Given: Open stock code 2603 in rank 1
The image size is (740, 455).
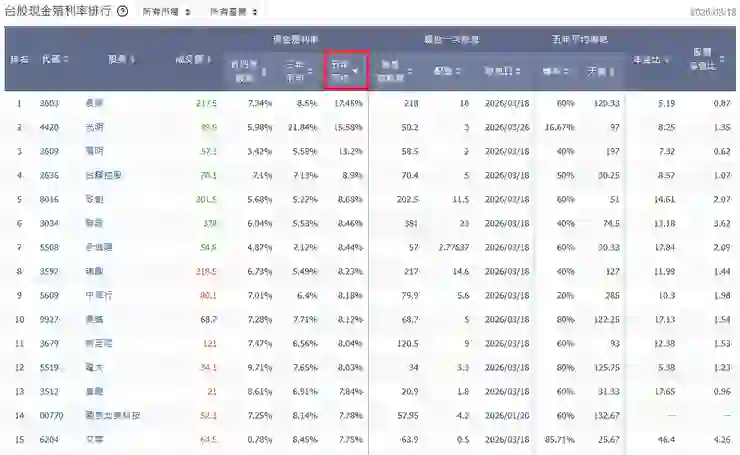Looking at the screenshot, I should [49, 103].
